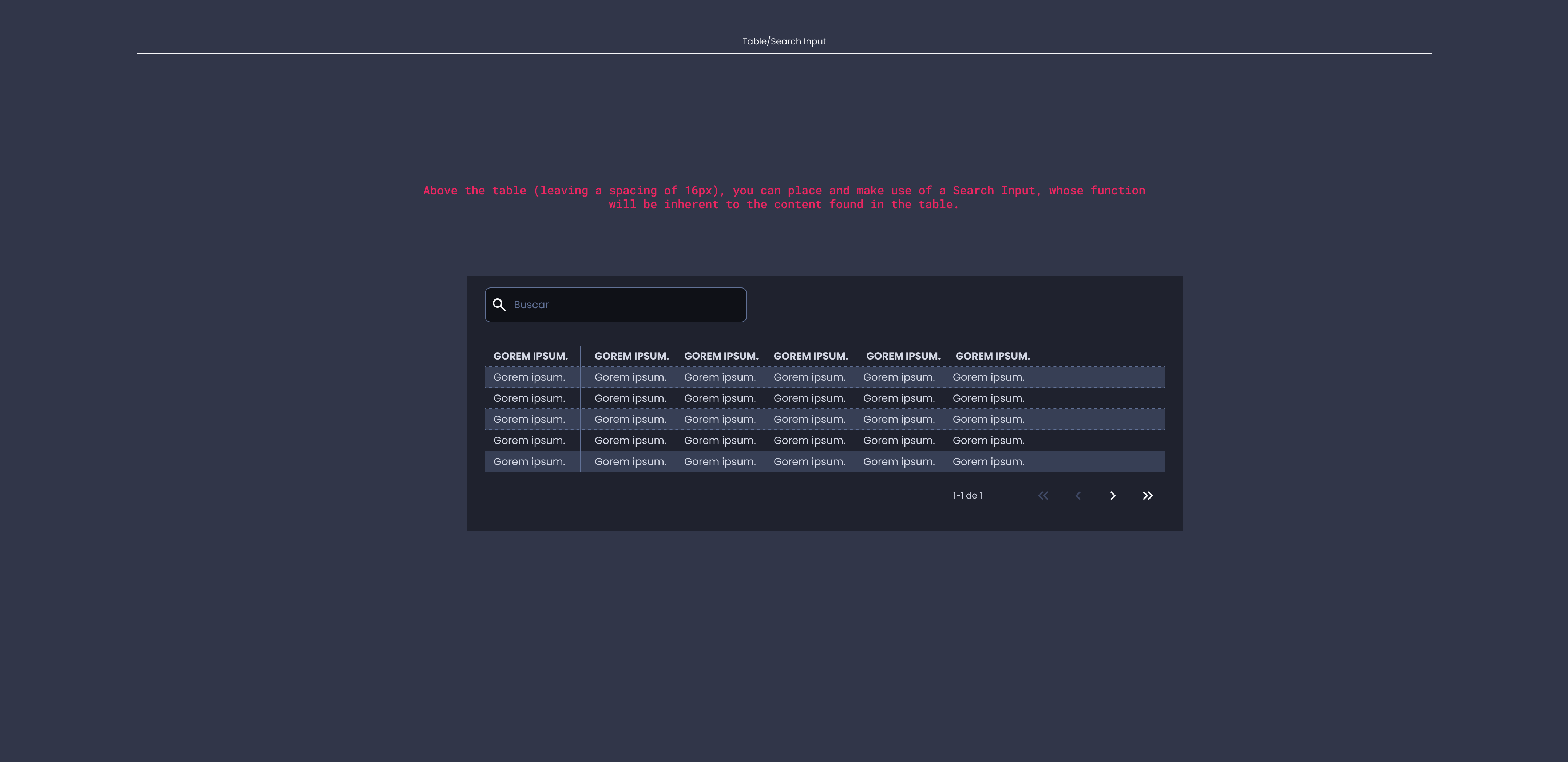This screenshot has width=1568, height=762.
Task: Click the first cell of the first data row
Action: click(529, 377)
